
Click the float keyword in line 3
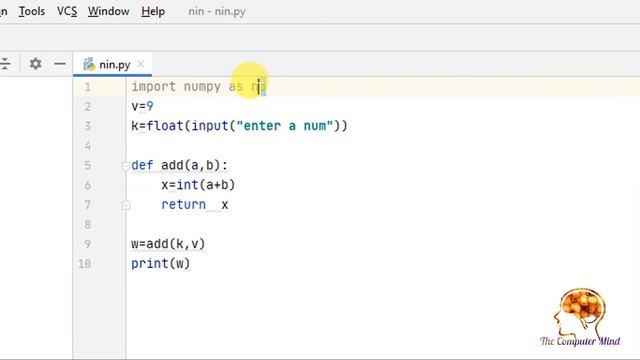pos(165,126)
